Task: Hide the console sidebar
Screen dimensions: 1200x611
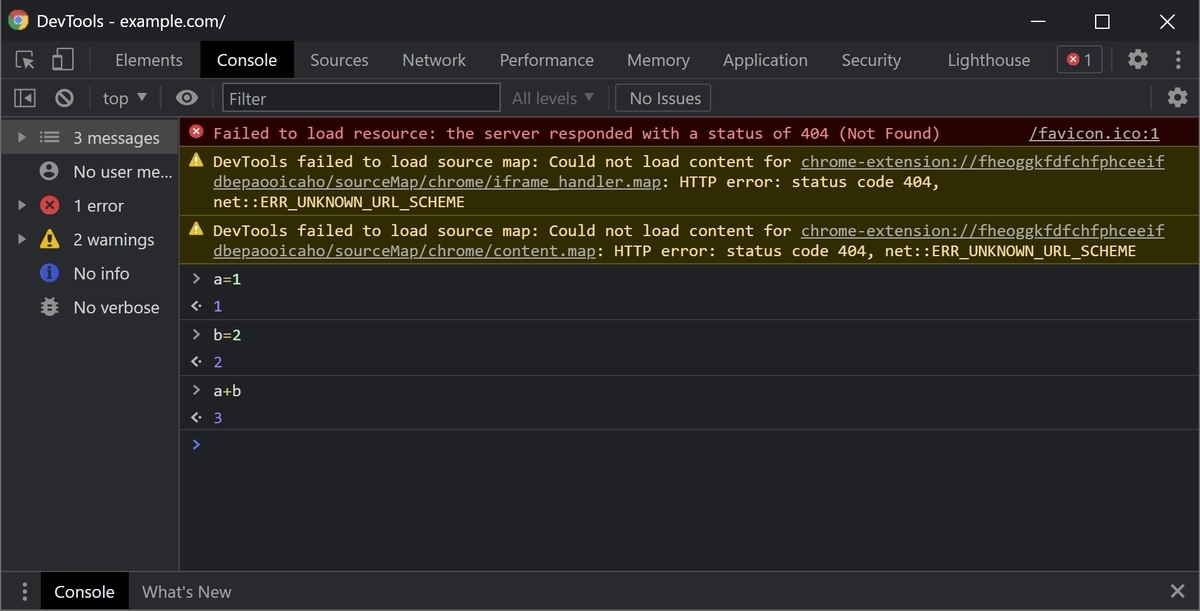Action: tap(25, 98)
